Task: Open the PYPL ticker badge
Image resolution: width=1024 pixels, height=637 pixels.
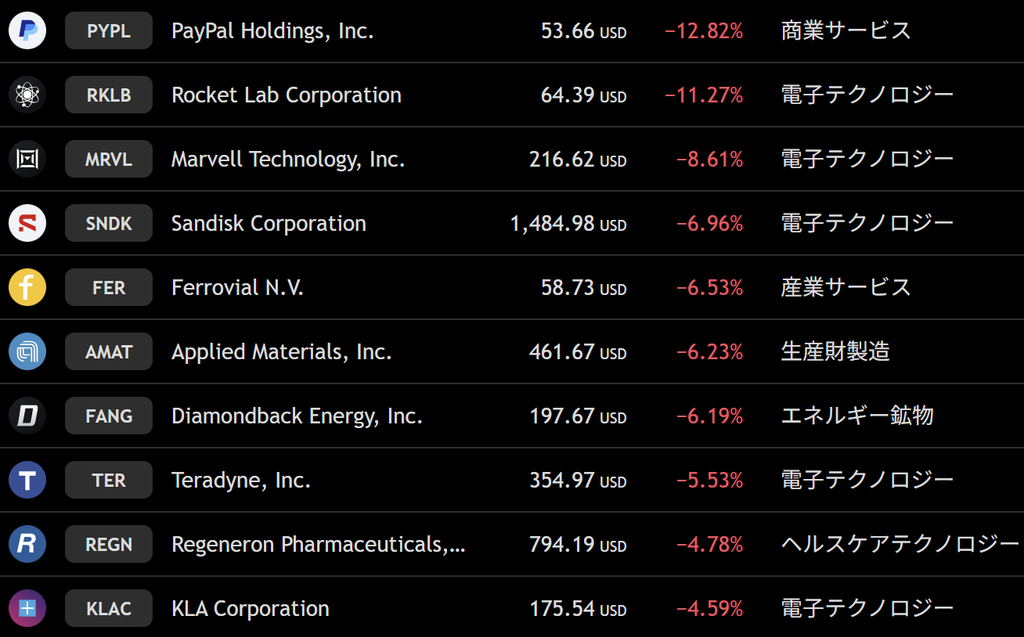Action: click(x=108, y=31)
